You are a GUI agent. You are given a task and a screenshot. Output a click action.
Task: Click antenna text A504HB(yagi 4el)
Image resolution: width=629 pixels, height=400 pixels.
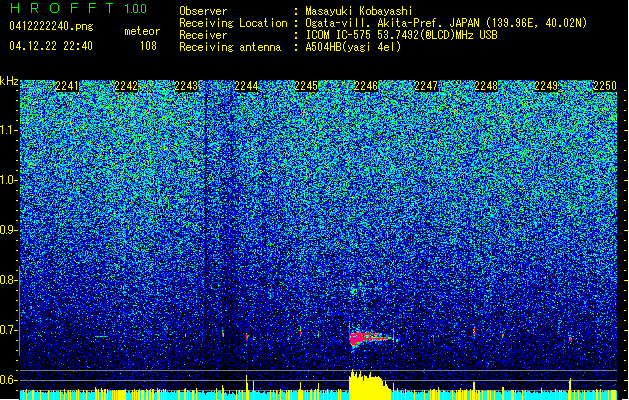(x=353, y=47)
